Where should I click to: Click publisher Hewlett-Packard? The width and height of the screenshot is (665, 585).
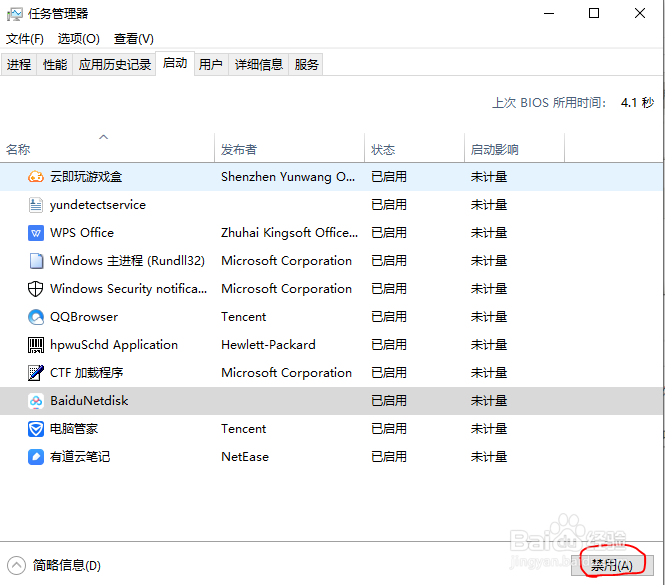pos(268,345)
